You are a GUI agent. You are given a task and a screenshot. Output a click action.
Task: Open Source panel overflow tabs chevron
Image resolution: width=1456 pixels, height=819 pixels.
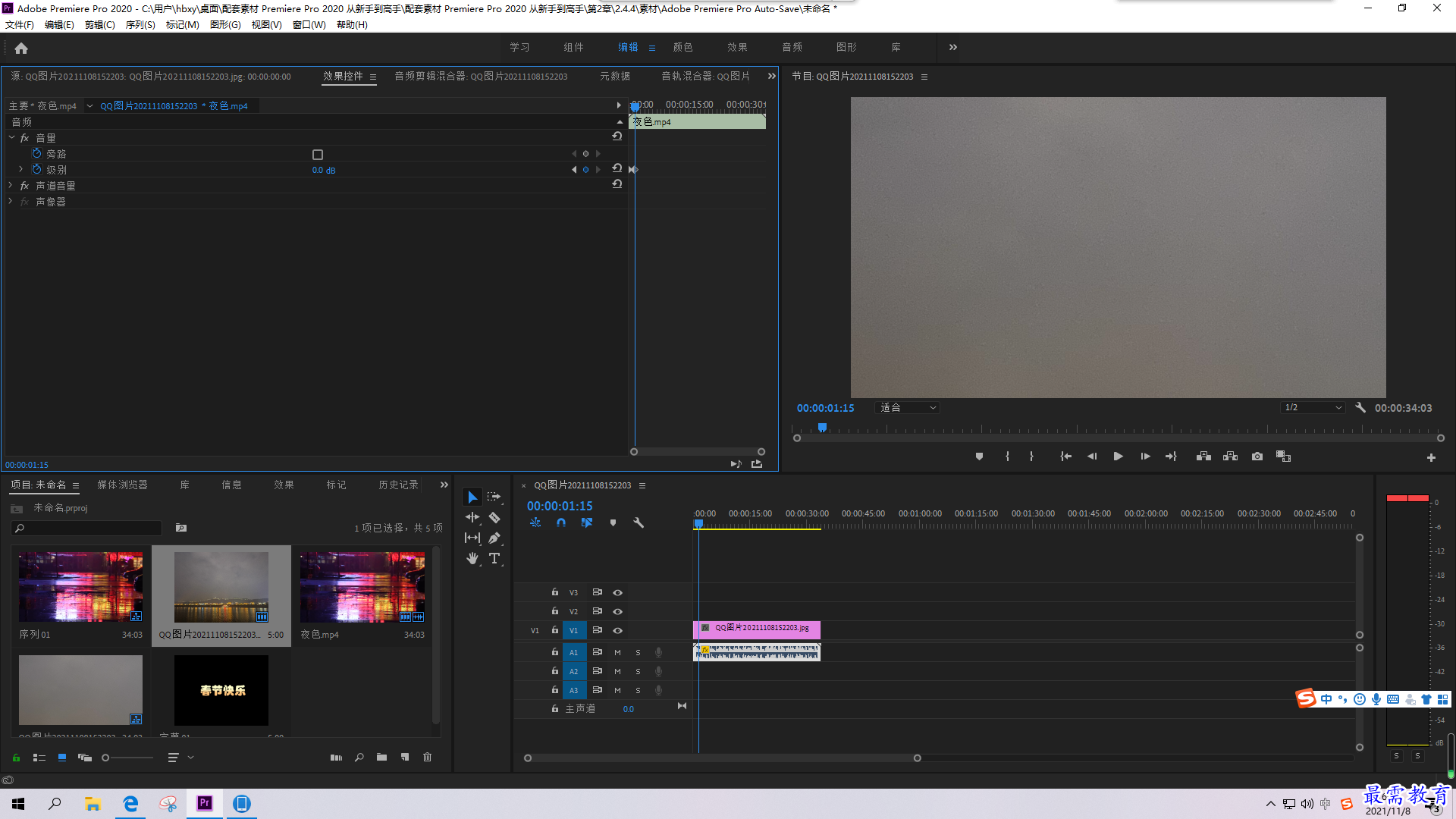(x=772, y=76)
